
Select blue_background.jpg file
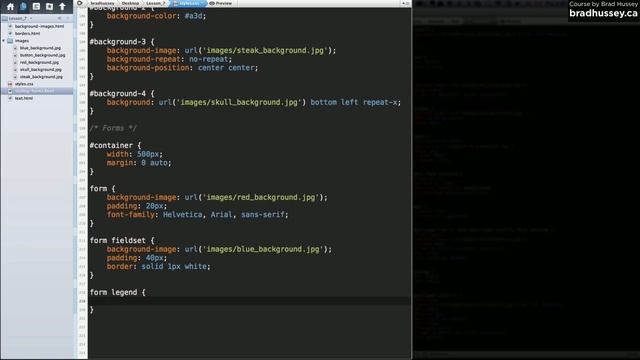(x=40, y=48)
